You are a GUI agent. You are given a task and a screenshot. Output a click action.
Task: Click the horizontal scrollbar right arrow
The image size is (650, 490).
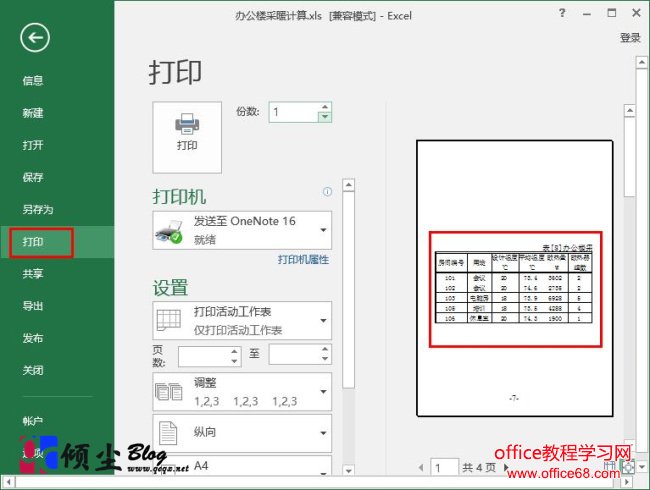tap(627, 483)
